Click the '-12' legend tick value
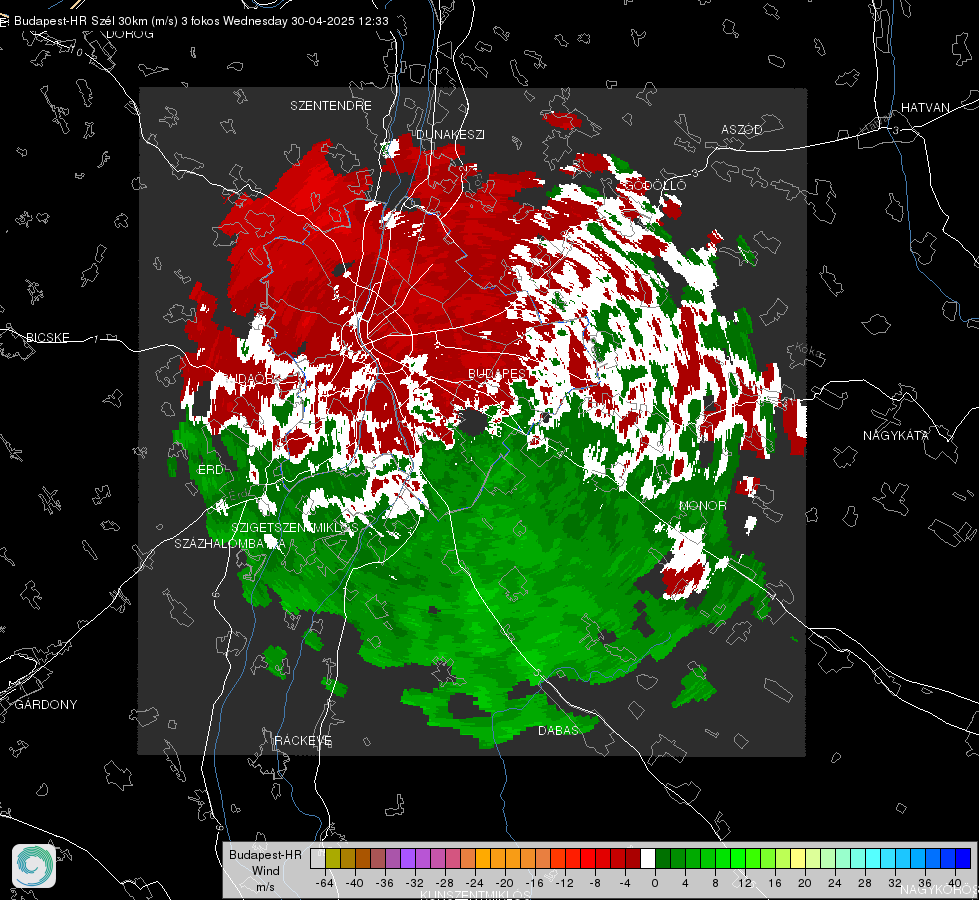Image resolution: width=979 pixels, height=900 pixels. (564, 883)
